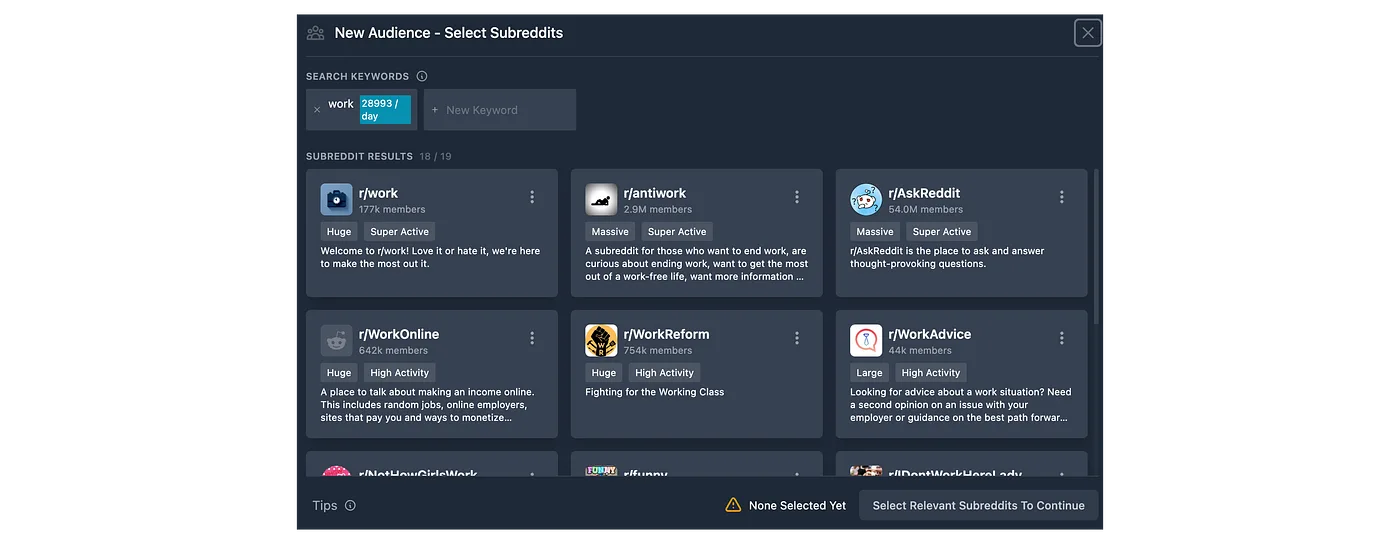Viewport: 1400px width, 544px height.
Task: Open the r/WorkOnline card options menu
Action: point(532,339)
